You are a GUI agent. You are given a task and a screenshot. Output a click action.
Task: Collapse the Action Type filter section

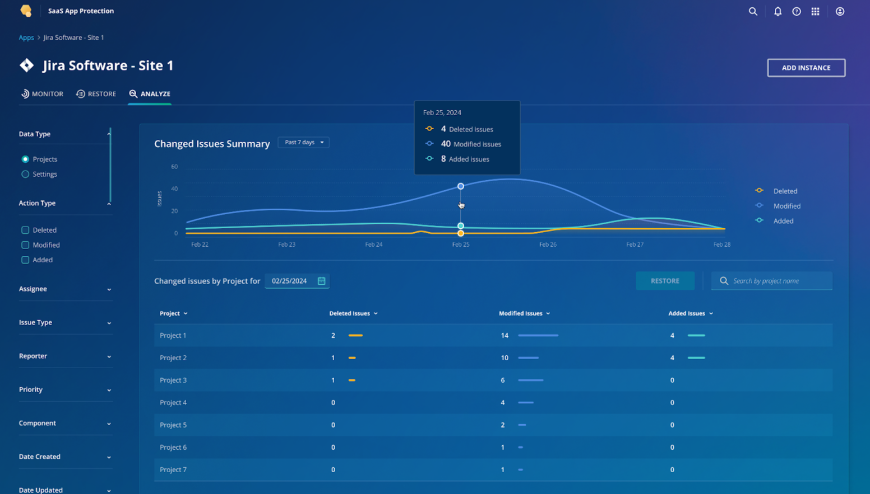(x=109, y=204)
